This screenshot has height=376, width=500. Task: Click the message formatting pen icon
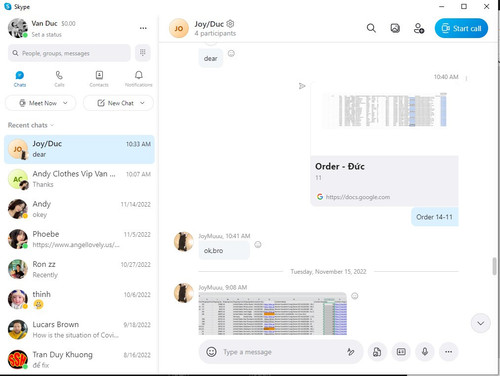pos(350,352)
